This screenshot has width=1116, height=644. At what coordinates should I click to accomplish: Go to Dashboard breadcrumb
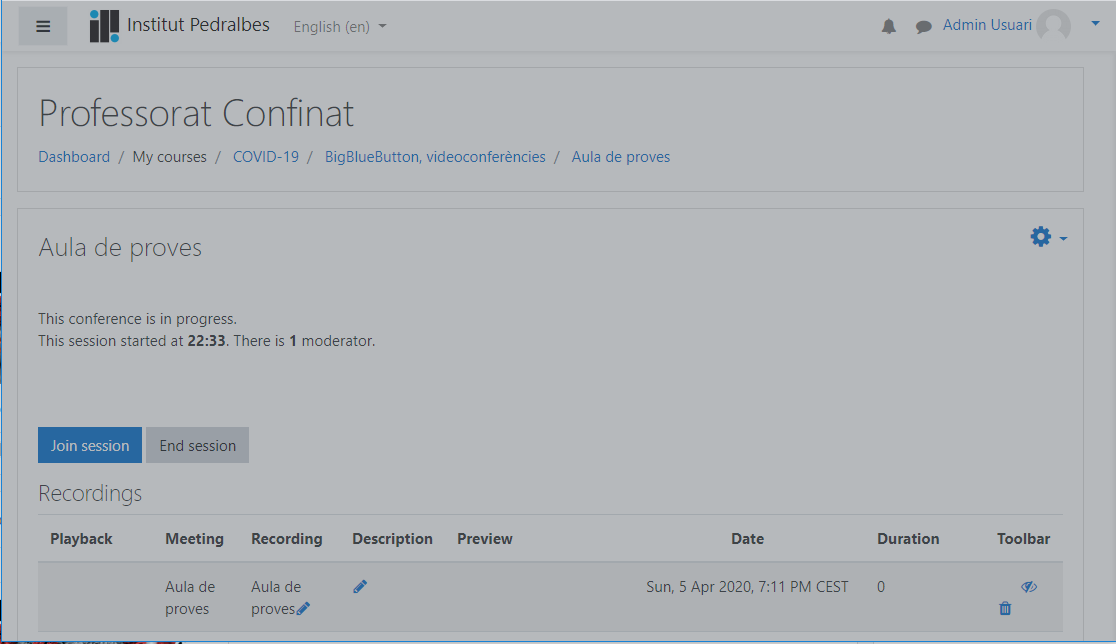point(74,157)
